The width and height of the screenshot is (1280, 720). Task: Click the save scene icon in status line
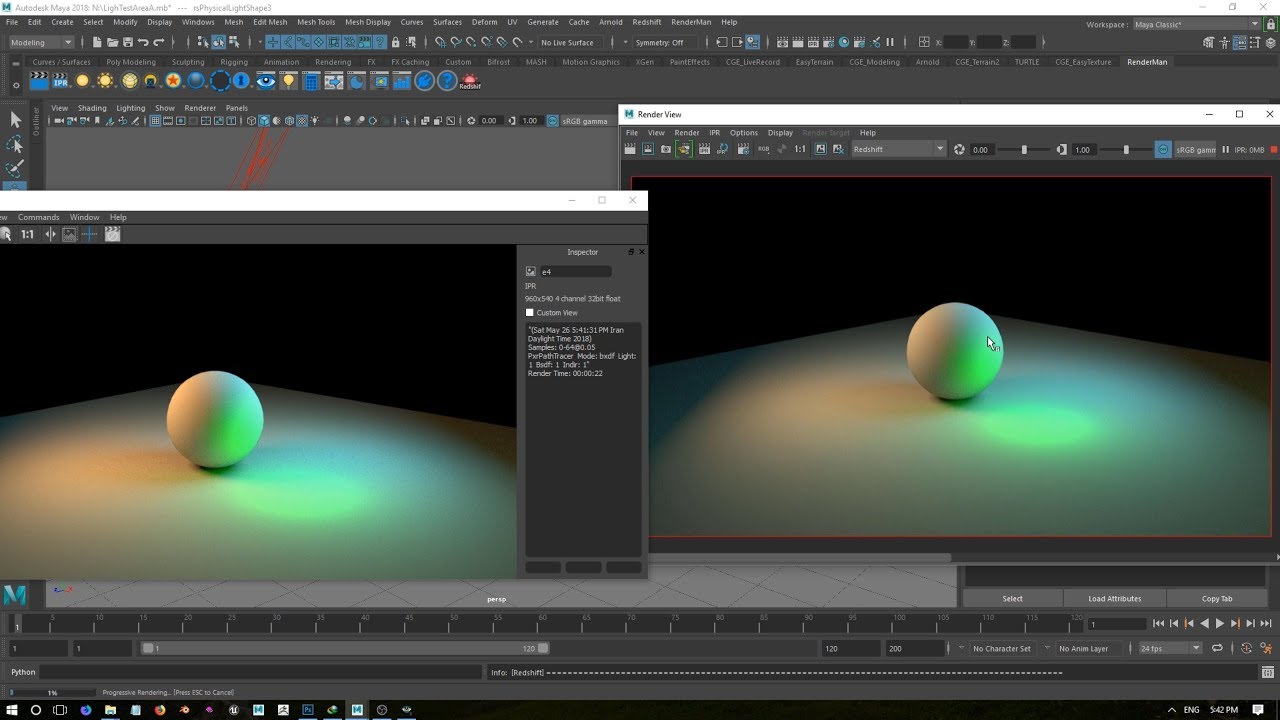click(x=127, y=42)
